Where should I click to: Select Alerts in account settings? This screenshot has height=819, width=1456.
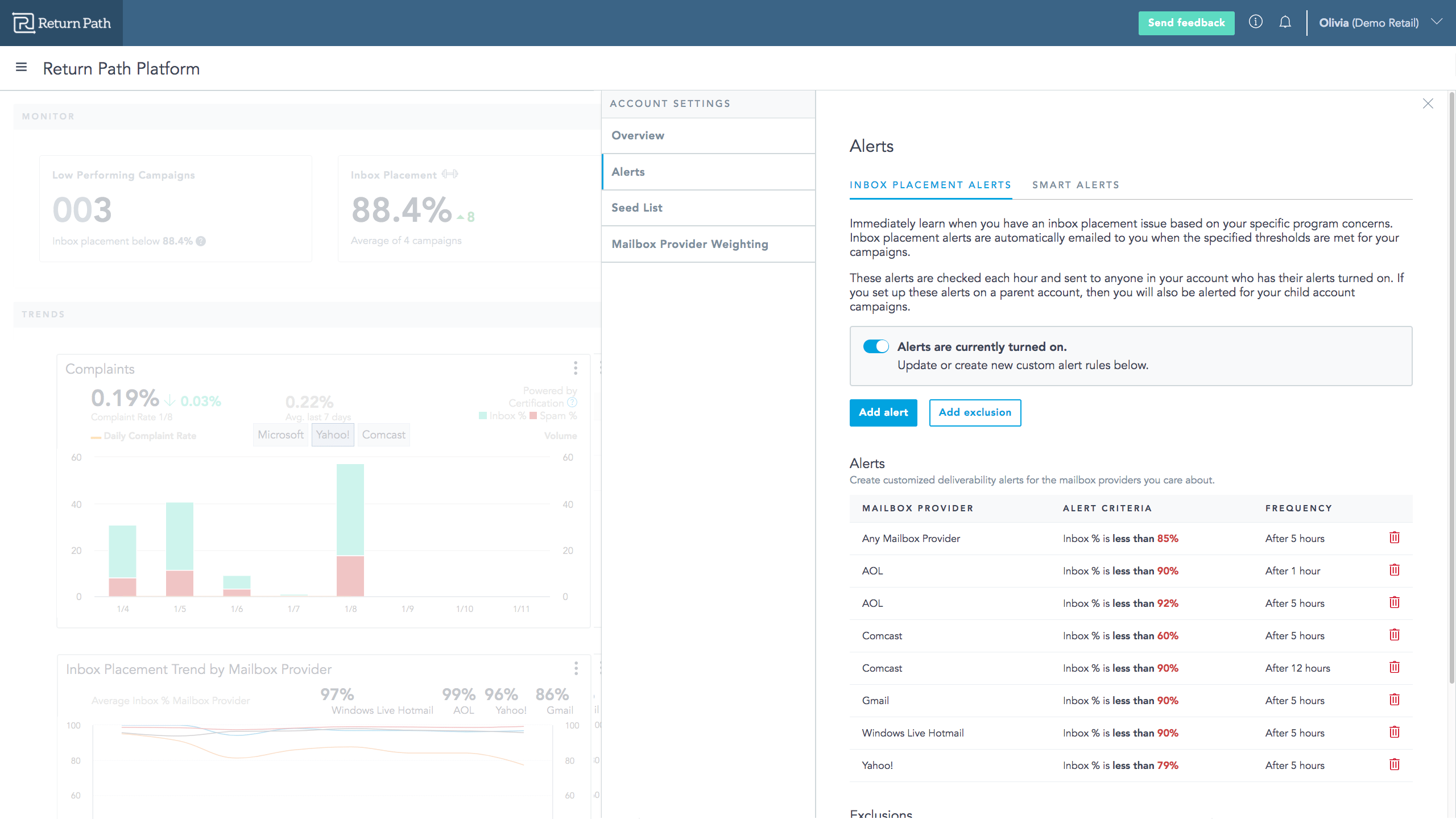pyautogui.click(x=708, y=172)
